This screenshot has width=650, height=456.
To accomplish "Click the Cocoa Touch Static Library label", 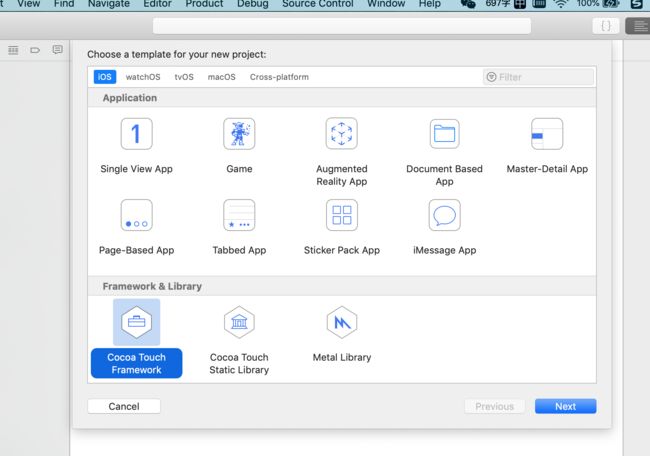I will coord(239,364).
